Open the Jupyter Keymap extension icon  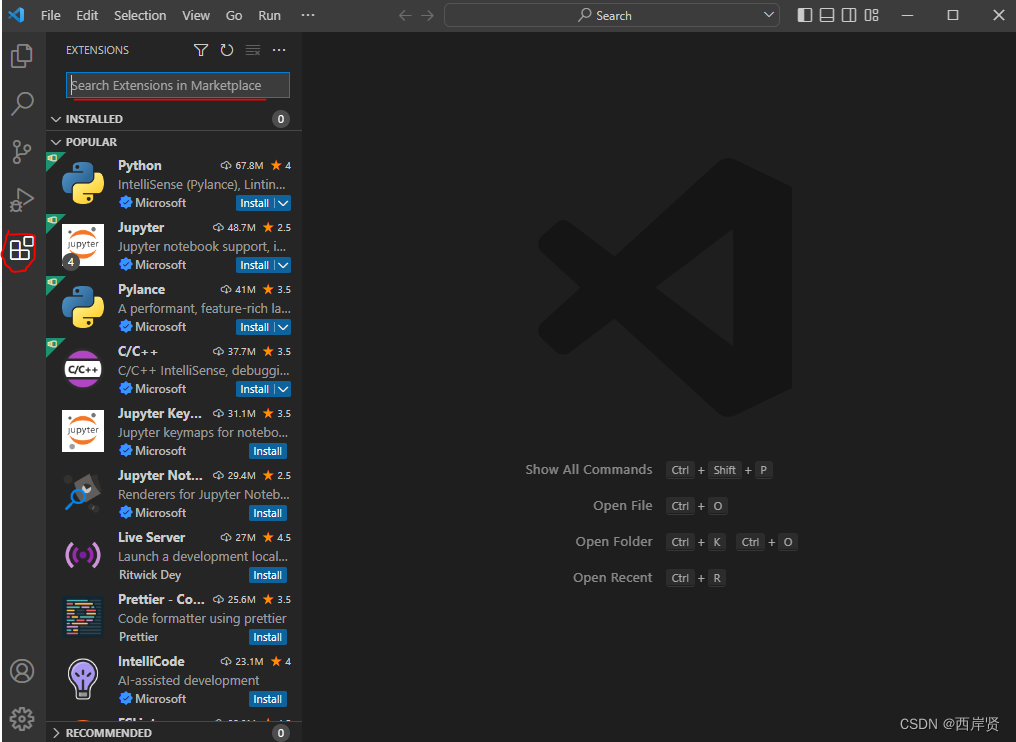click(x=83, y=431)
